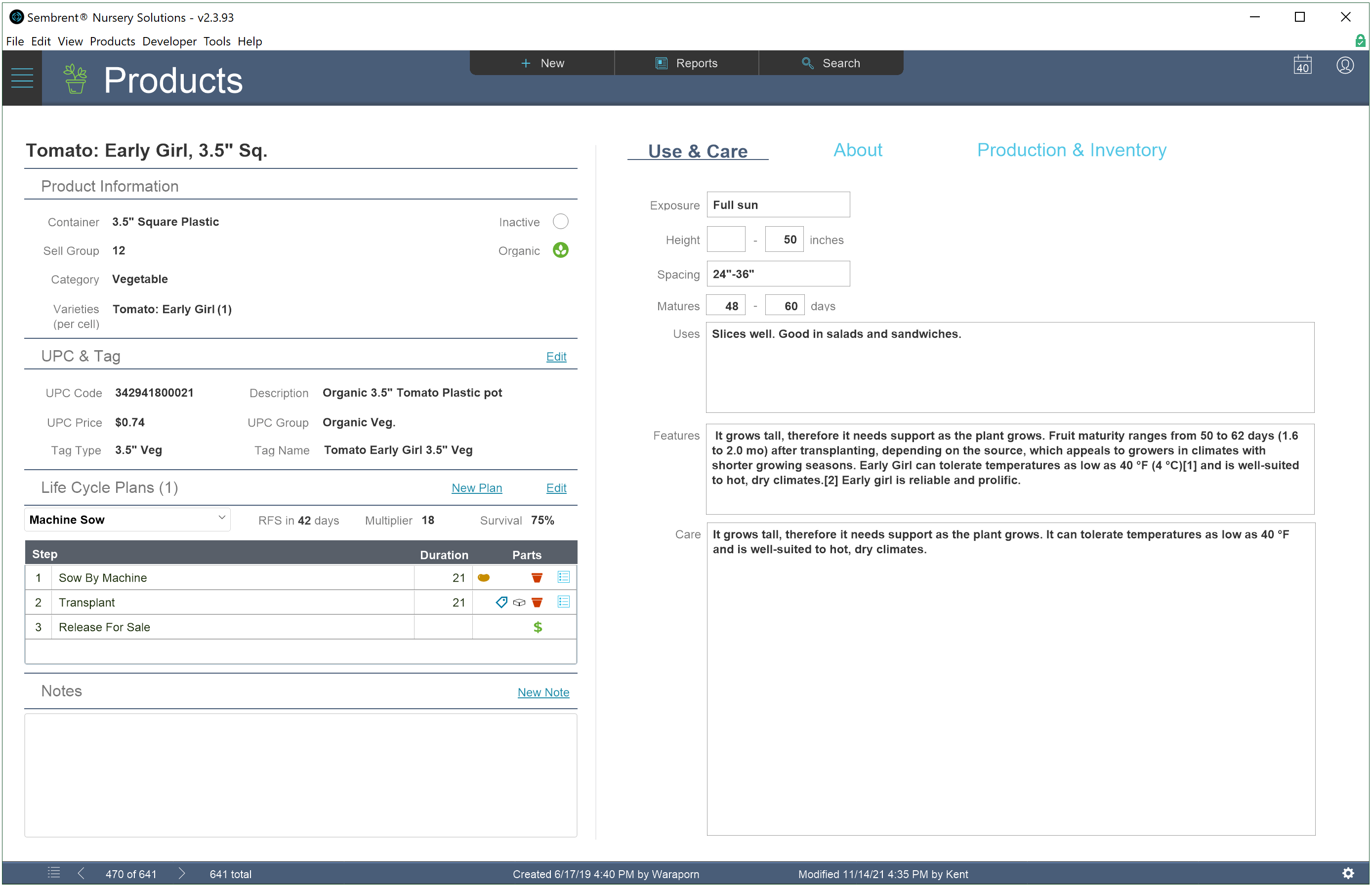Click the tray box icon in Transplant row
Screen dimensions: 1372x887
[x=519, y=603]
